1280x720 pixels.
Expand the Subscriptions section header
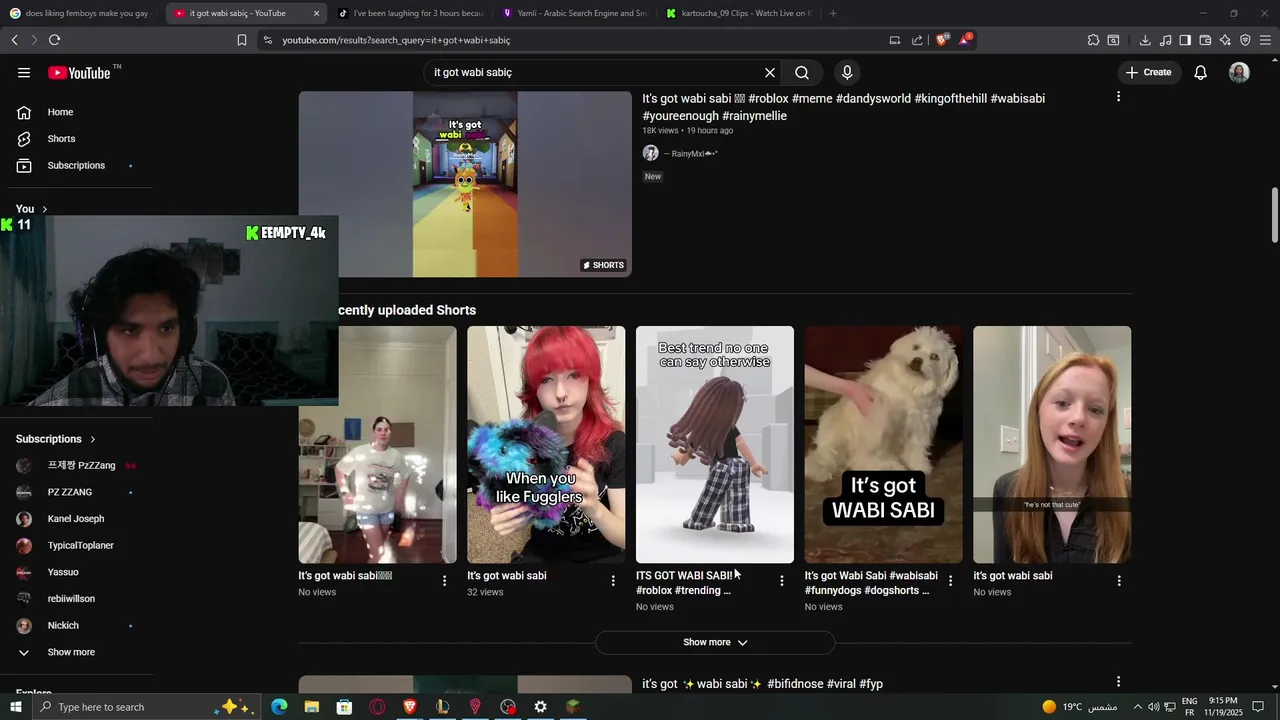coord(56,439)
